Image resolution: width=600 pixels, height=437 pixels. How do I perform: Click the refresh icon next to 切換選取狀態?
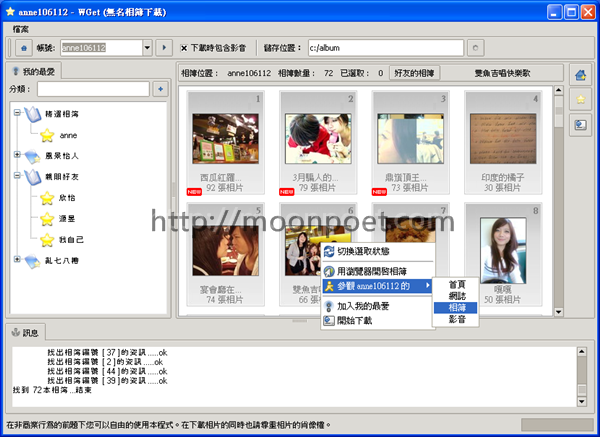click(x=329, y=251)
